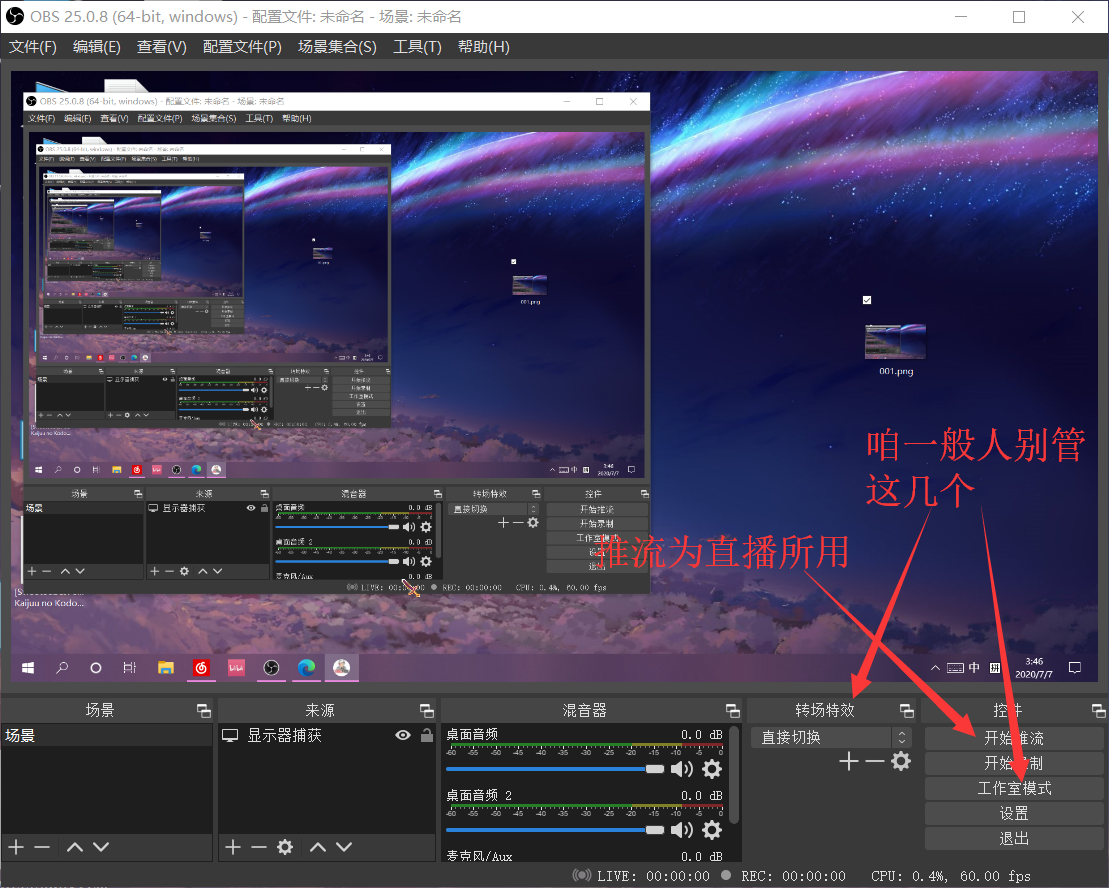1109x888 pixels.
Task: Open the gear settings for 桌面音频
Action: tap(712, 769)
